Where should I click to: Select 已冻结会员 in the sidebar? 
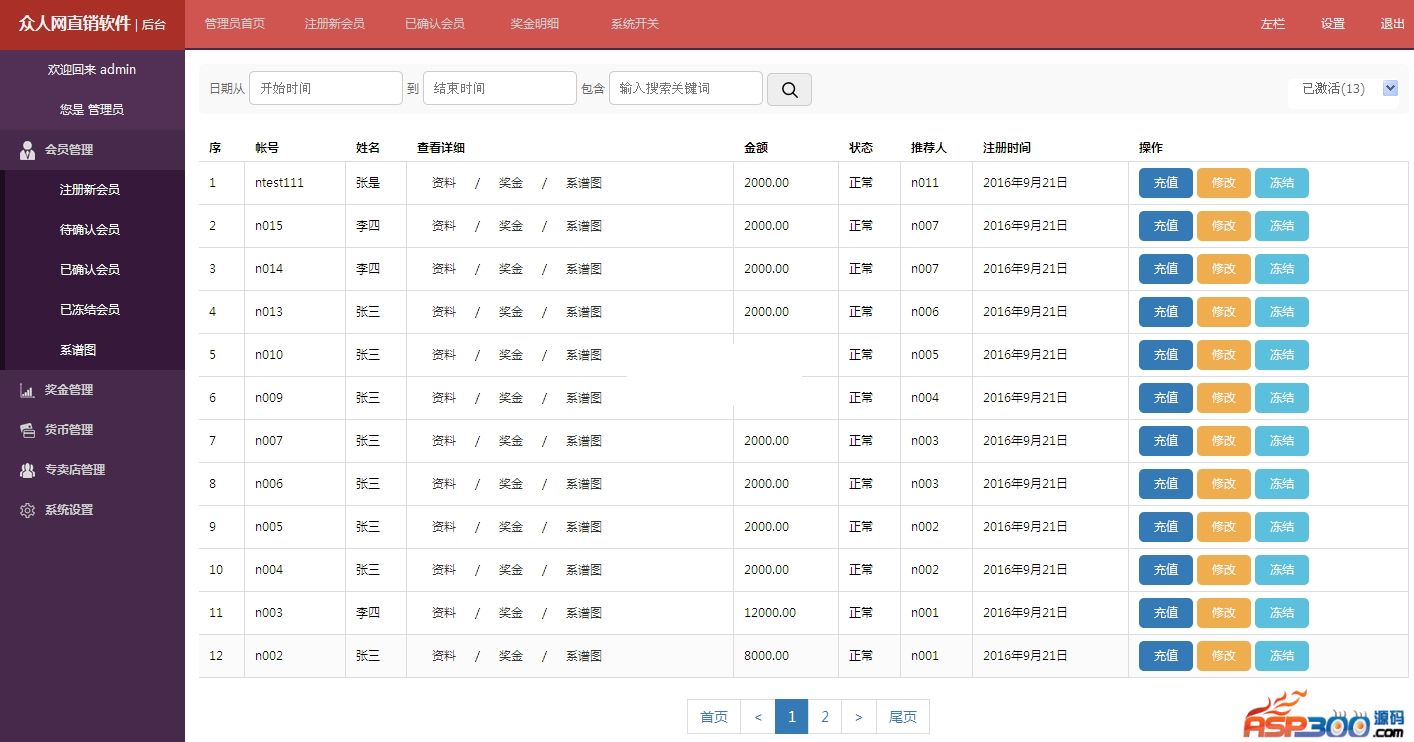(90, 310)
